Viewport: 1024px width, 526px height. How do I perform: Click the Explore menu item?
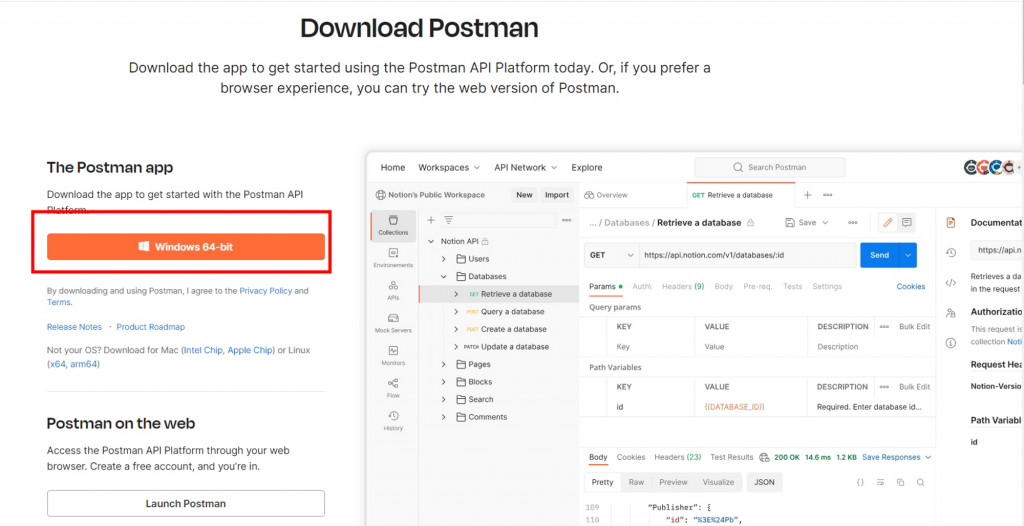586,167
